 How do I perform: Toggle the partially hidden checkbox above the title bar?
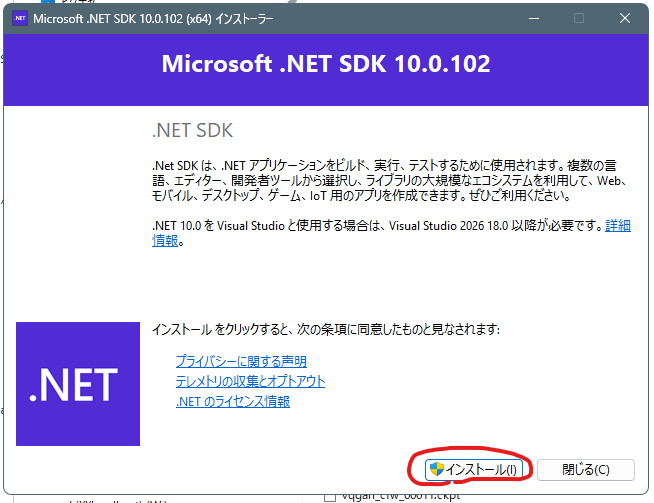coord(46,2)
